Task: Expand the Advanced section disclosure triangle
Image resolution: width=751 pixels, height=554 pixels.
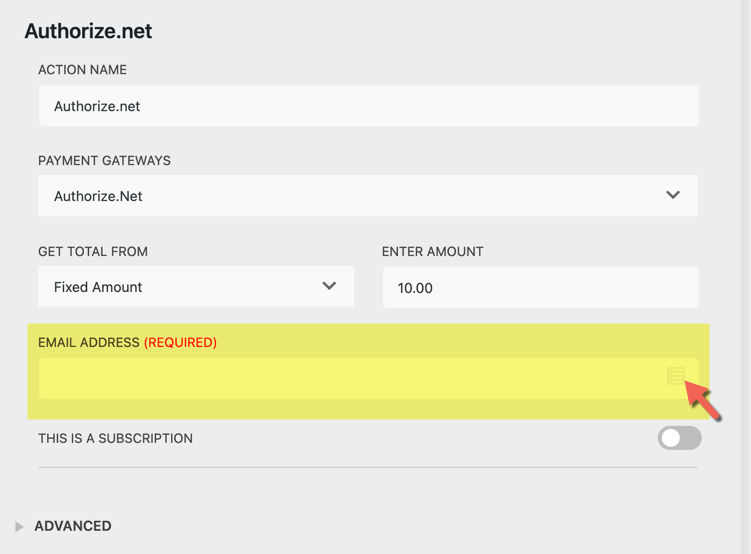Action: coord(19,526)
